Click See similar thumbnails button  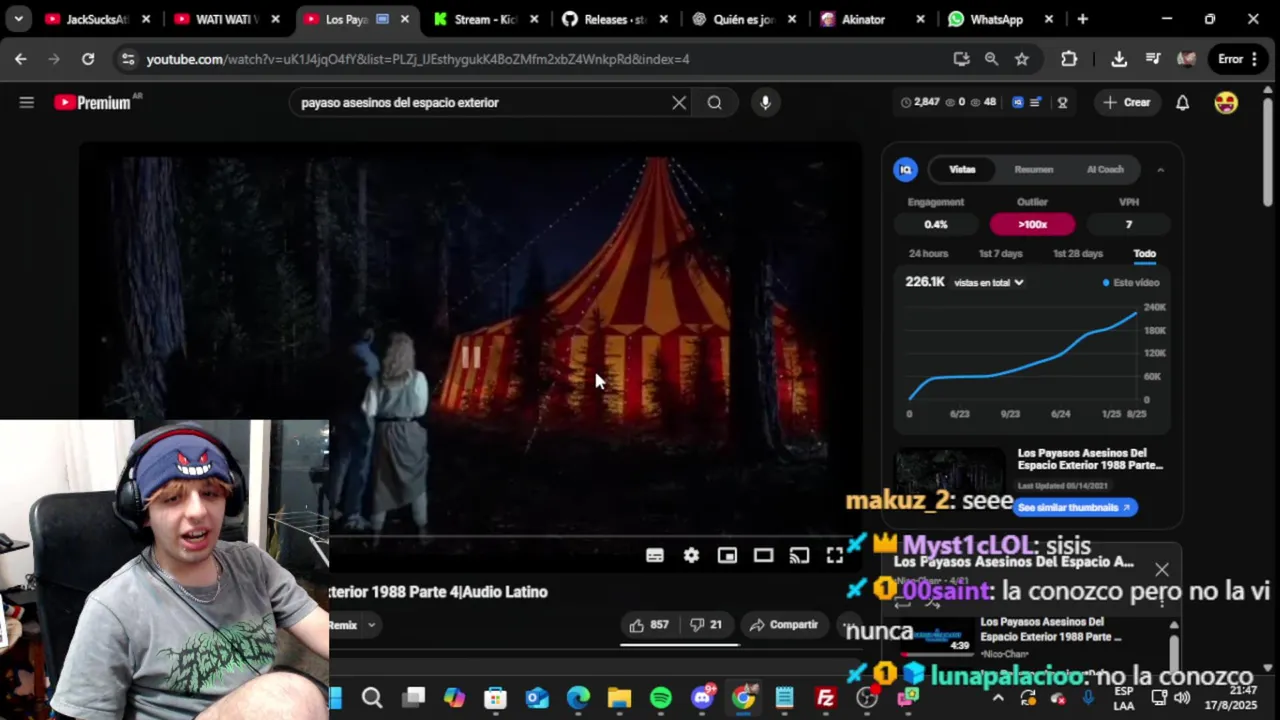[x=1073, y=508]
